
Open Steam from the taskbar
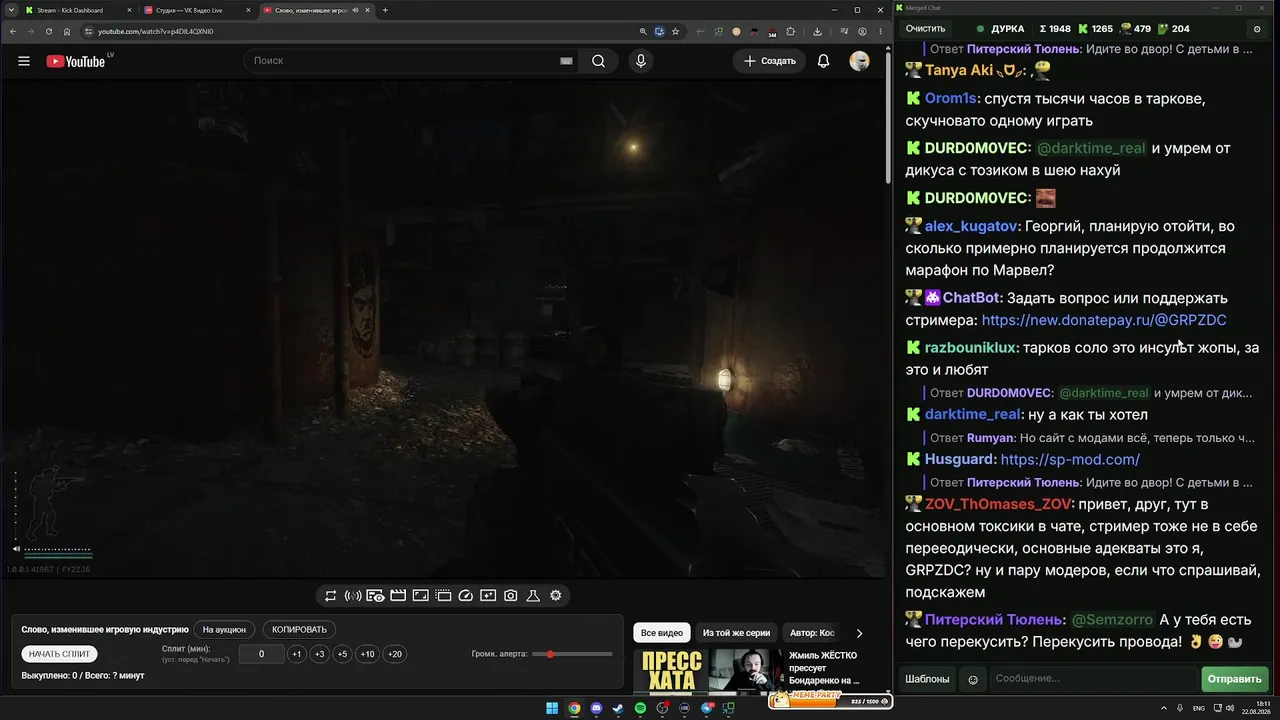click(619, 708)
